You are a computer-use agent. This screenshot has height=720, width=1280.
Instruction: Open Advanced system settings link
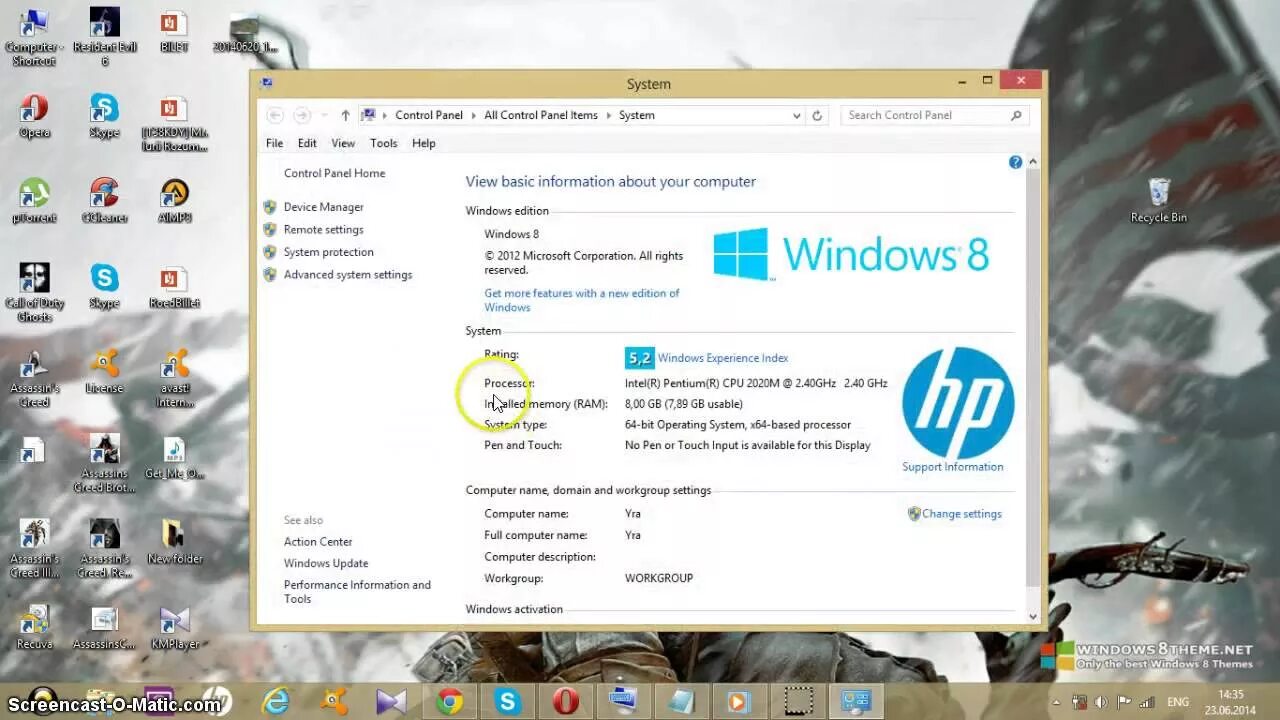[x=347, y=274]
